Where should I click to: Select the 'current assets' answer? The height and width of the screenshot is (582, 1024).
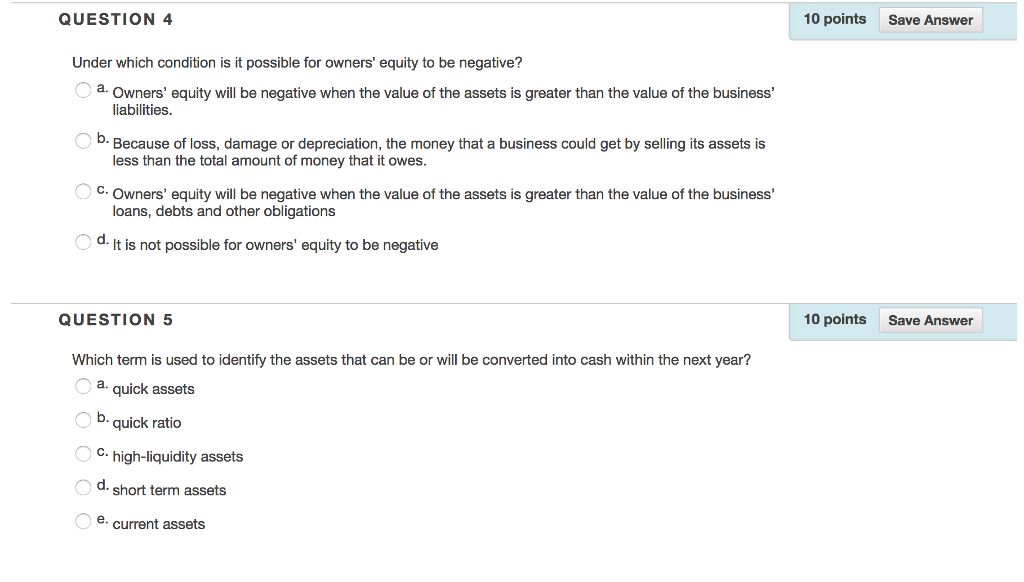click(x=83, y=520)
